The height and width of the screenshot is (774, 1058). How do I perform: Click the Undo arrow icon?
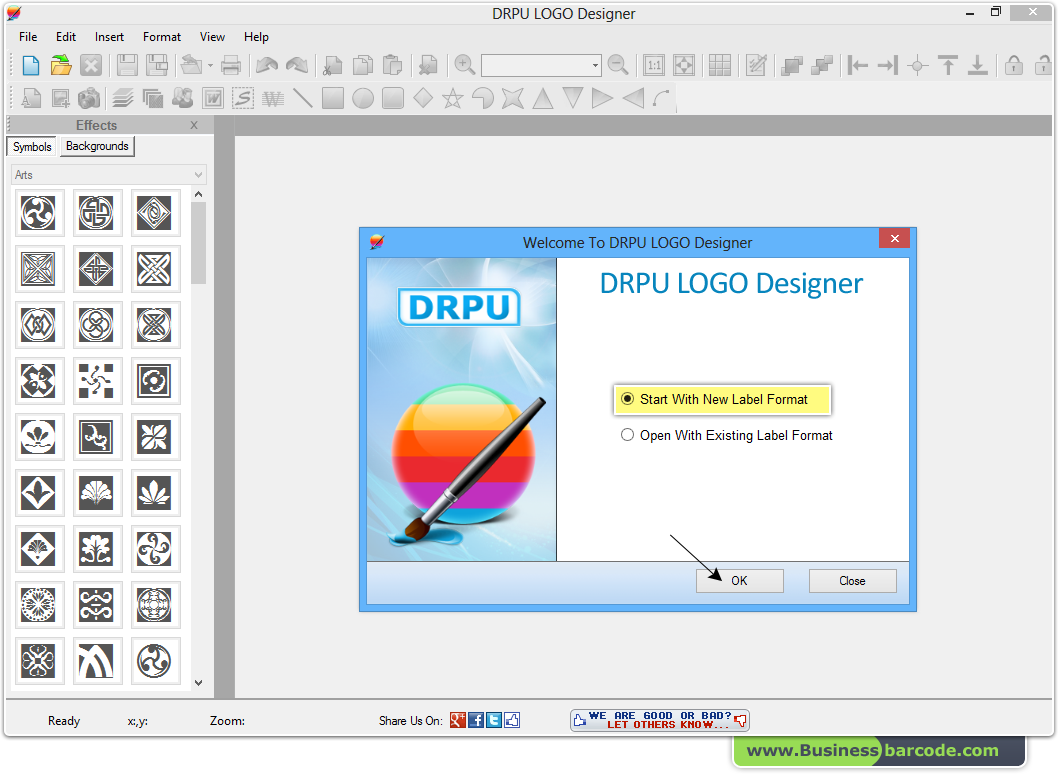(x=266, y=65)
